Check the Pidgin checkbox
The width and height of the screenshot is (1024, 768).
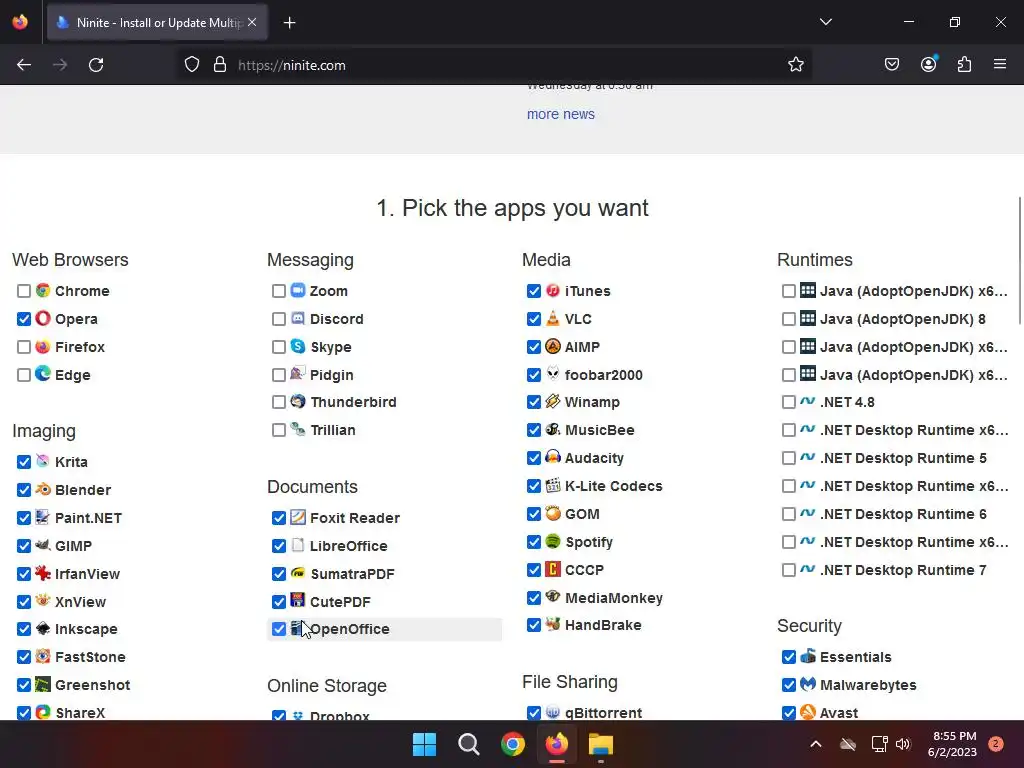[x=279, y=375]
